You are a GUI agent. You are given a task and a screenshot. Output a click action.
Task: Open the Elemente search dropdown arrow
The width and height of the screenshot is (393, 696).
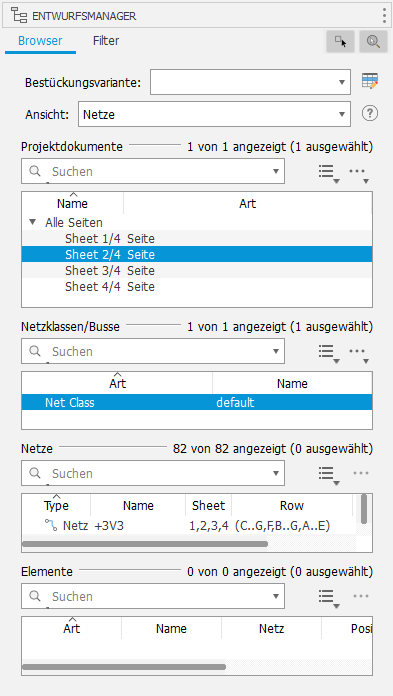[x=275, y=596]
